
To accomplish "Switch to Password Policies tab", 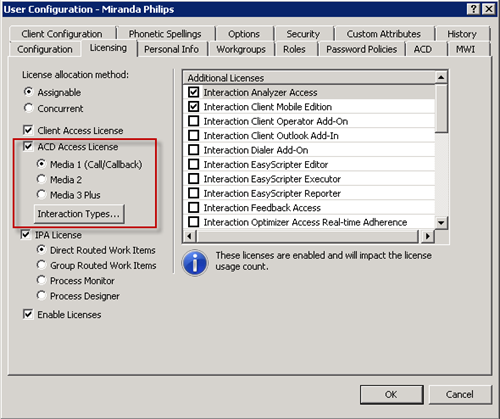I will (x=362, y=49).
